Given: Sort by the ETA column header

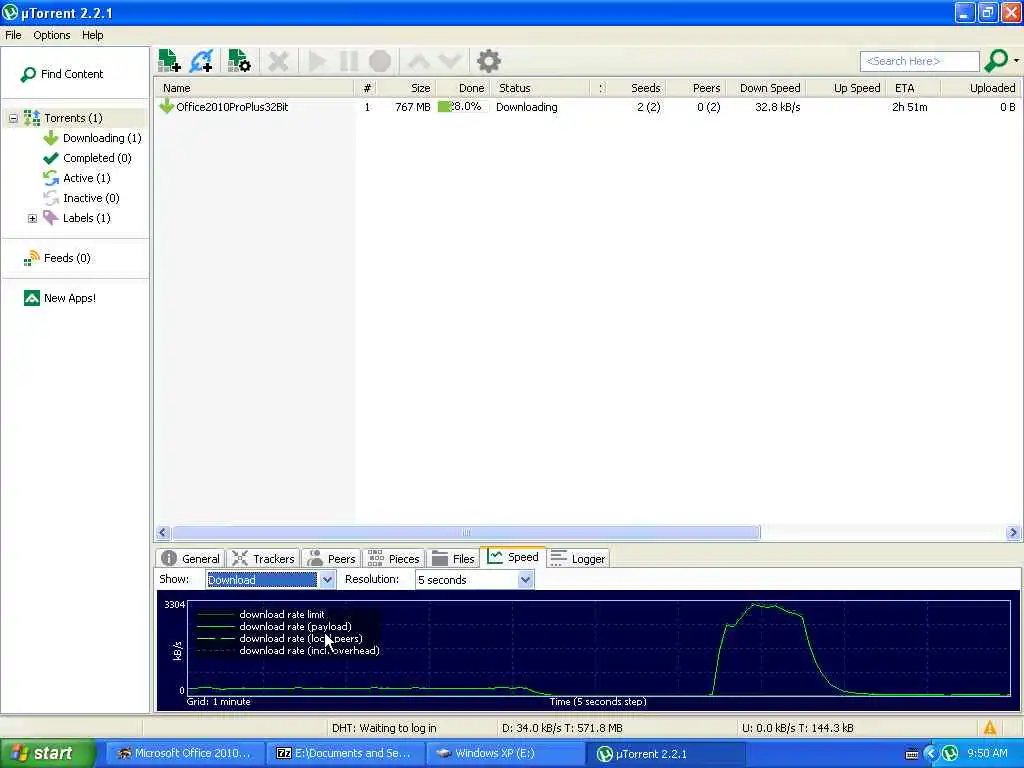Looking at the screenshot, I should (914, 88).
